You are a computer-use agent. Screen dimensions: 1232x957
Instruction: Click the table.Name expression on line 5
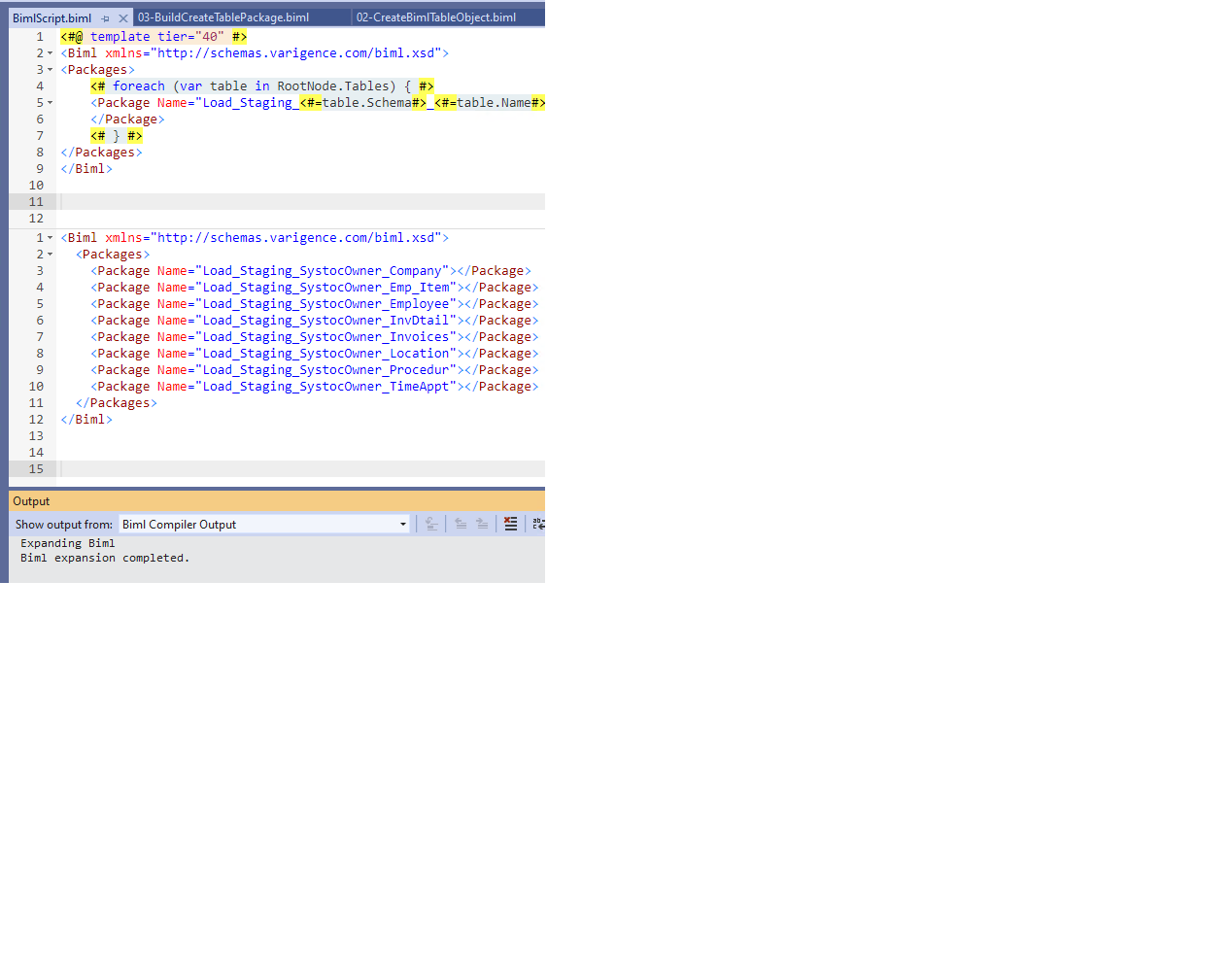(x=490, y=103)
